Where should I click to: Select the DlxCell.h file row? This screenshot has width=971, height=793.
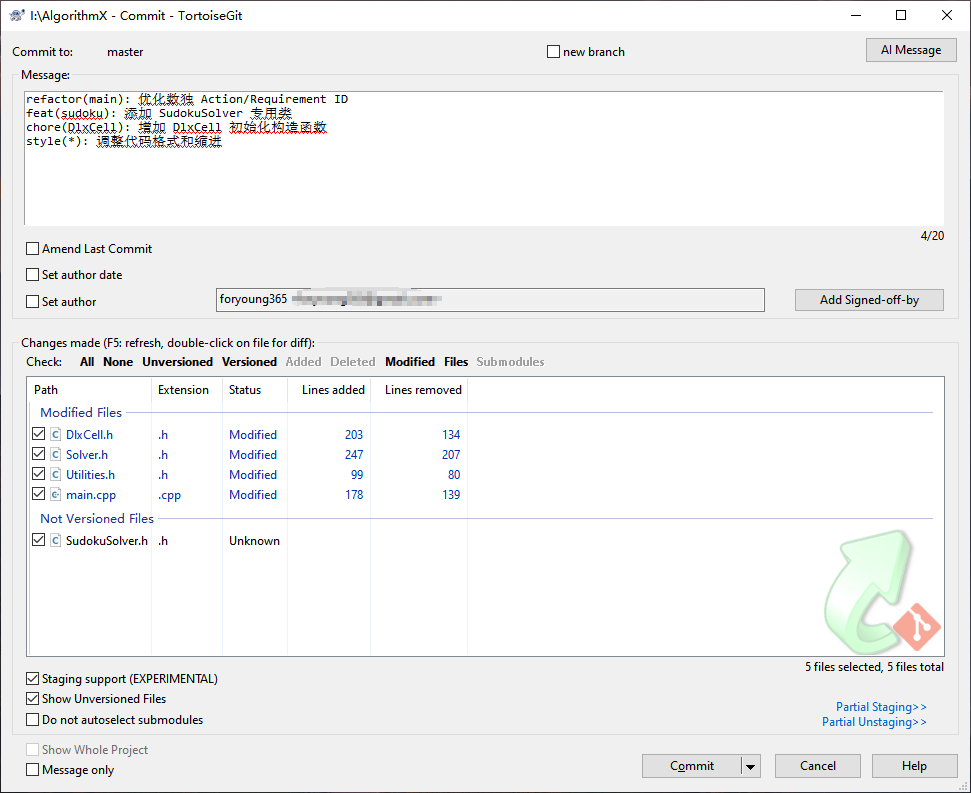(x=248, y=435)
